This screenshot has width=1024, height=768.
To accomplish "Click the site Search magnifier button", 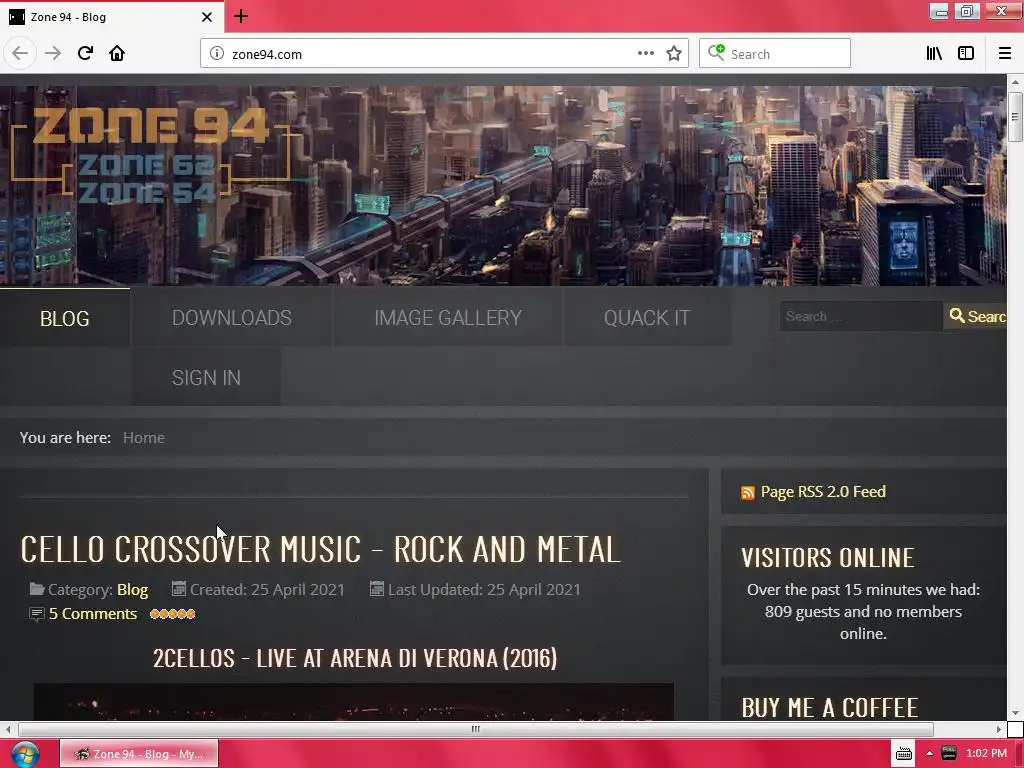I will 975,316.
